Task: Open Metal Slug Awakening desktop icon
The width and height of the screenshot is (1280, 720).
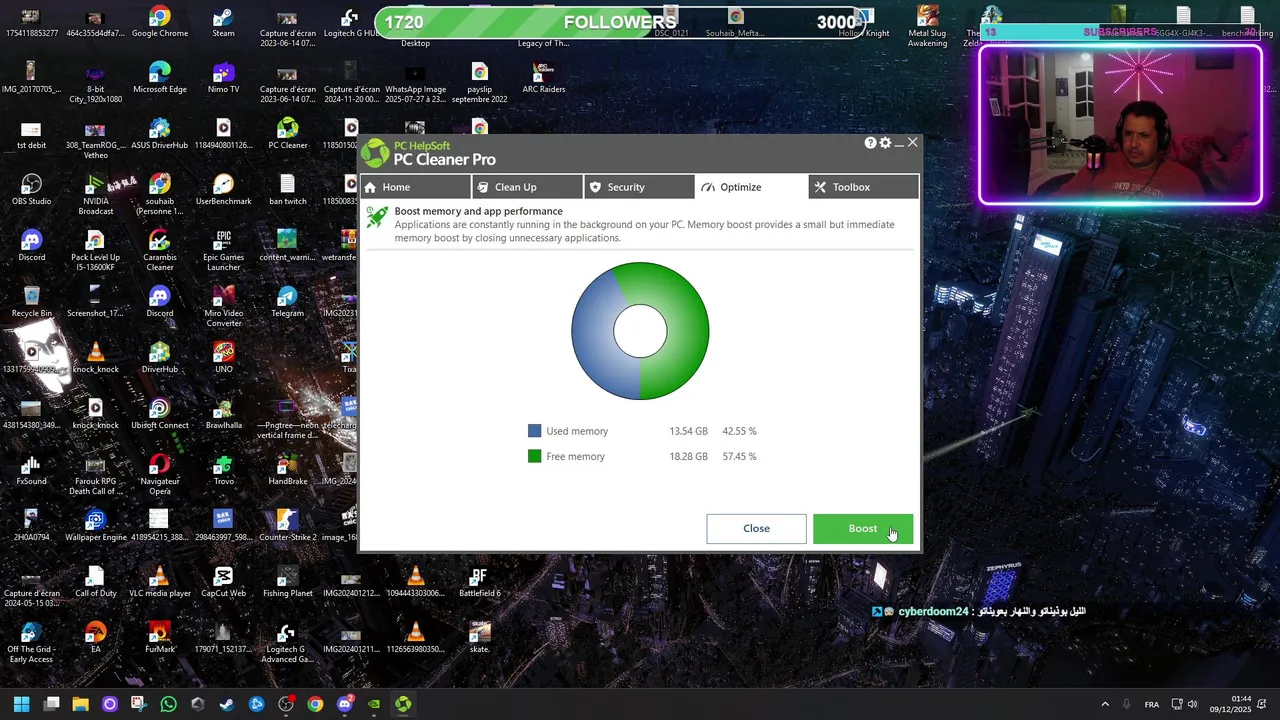Action: point(927,28)
